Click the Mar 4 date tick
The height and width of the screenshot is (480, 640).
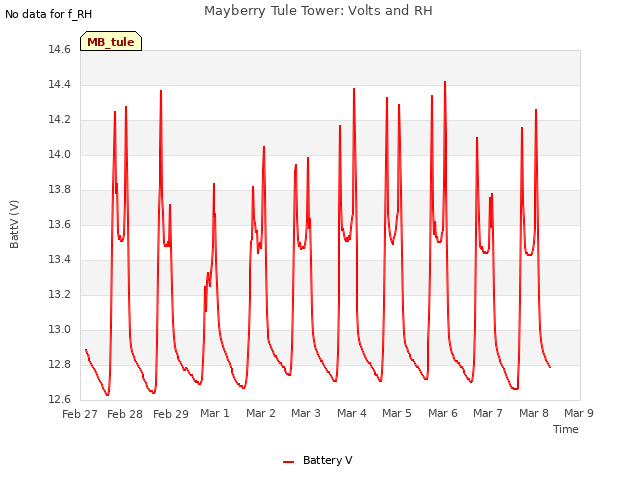click(x=351, y=413)
